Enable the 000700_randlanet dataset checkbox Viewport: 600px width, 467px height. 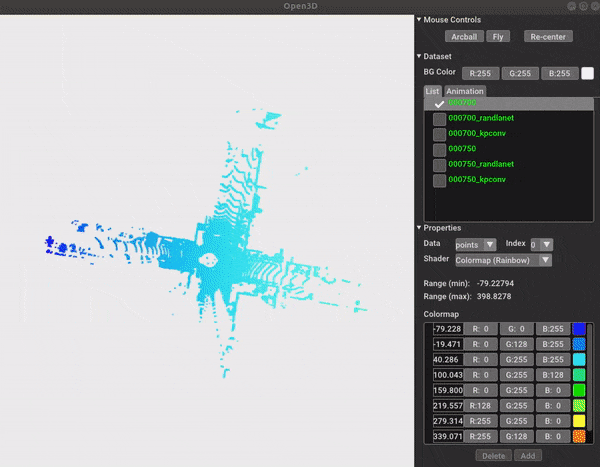pyautogui.click(x=439, y=119)
